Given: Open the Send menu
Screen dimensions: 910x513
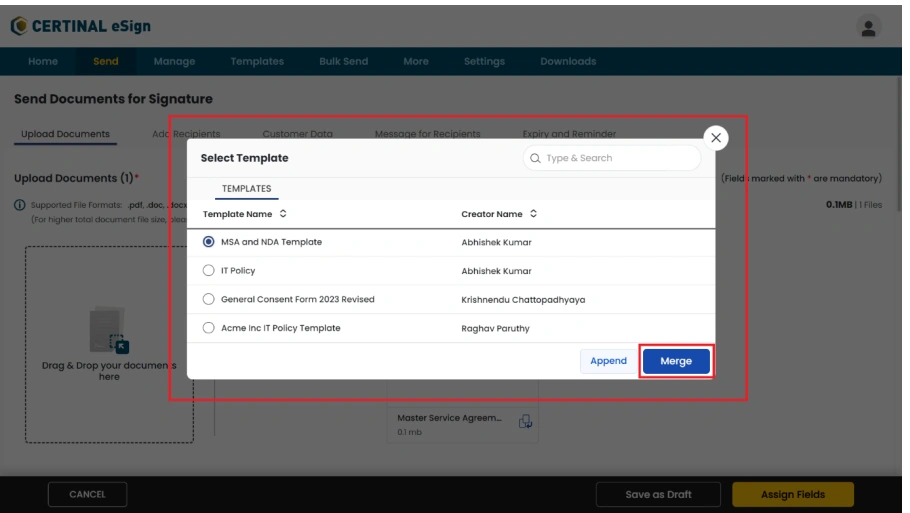Looking at the screenshot, I should point(106,61).
